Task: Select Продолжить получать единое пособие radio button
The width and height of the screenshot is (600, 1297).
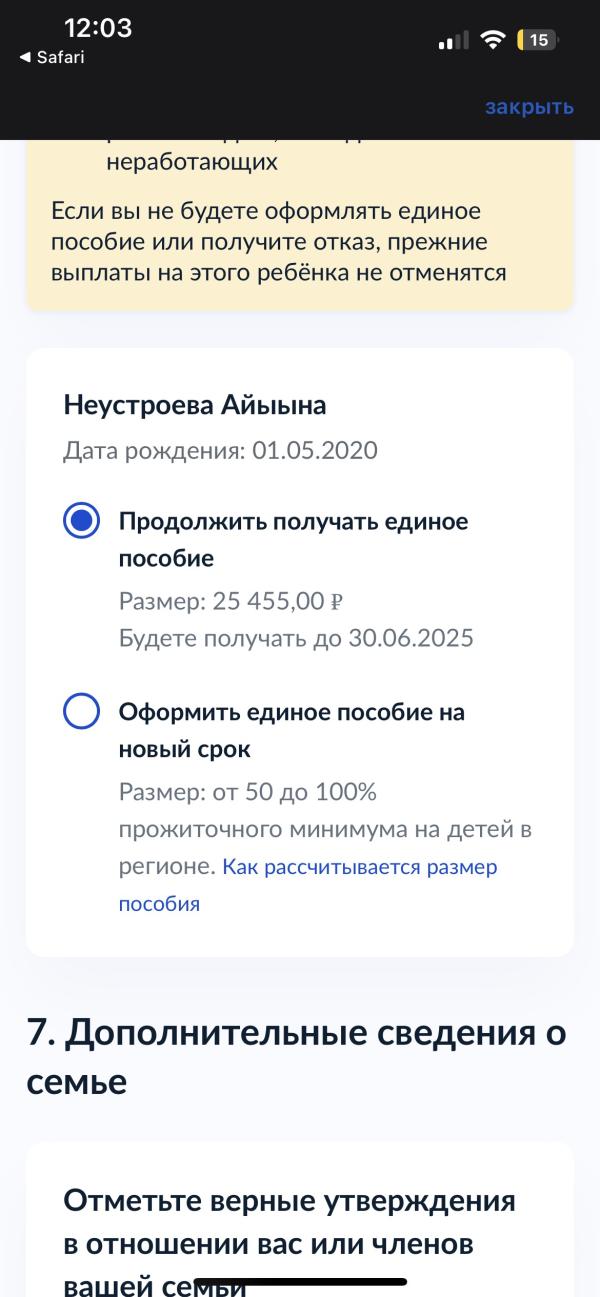Action: pyautogui.click(x=81, y=521)
